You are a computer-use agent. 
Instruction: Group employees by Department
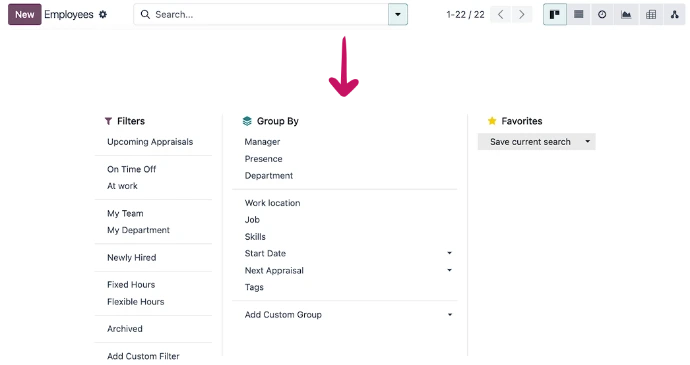point(268,176)
